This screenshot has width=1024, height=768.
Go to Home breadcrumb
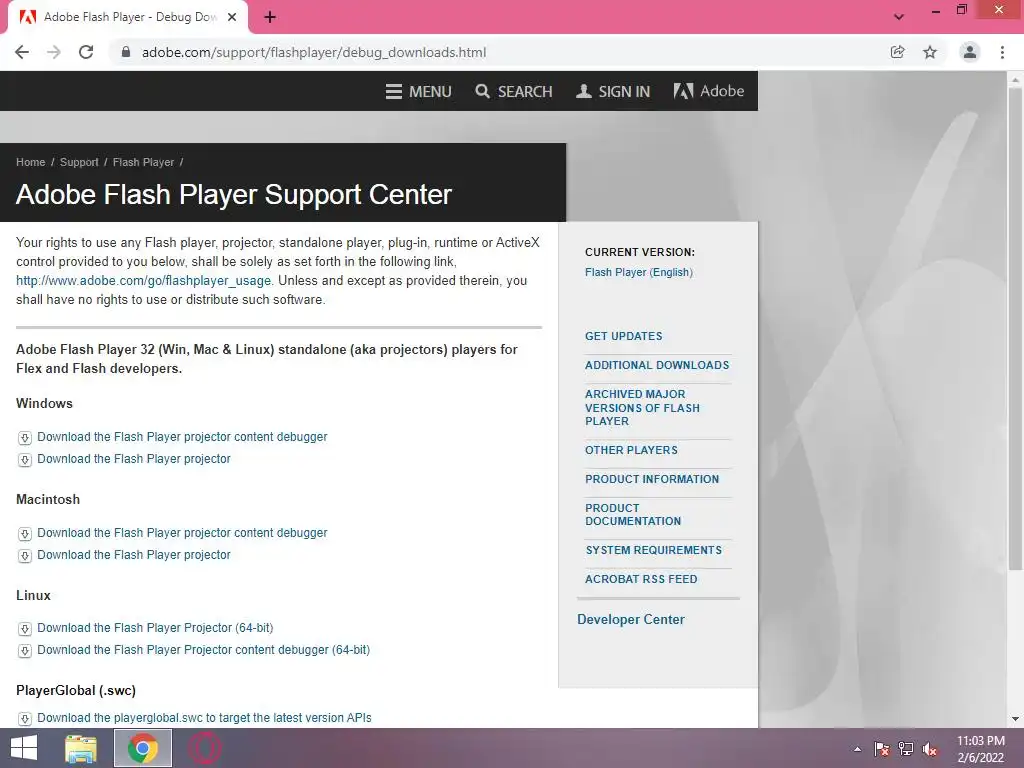coord(31,162)
